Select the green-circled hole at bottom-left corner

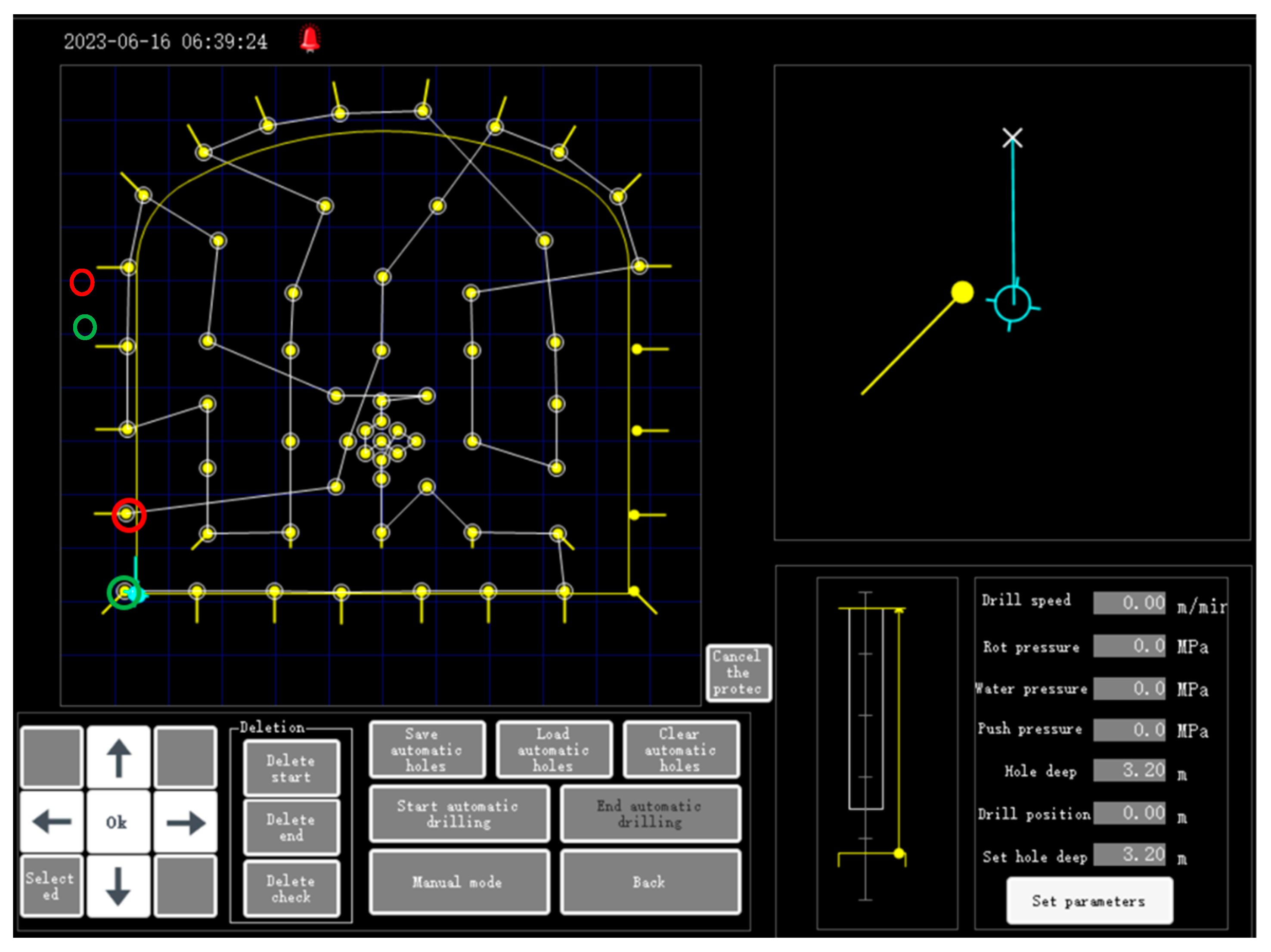[124, 592]
